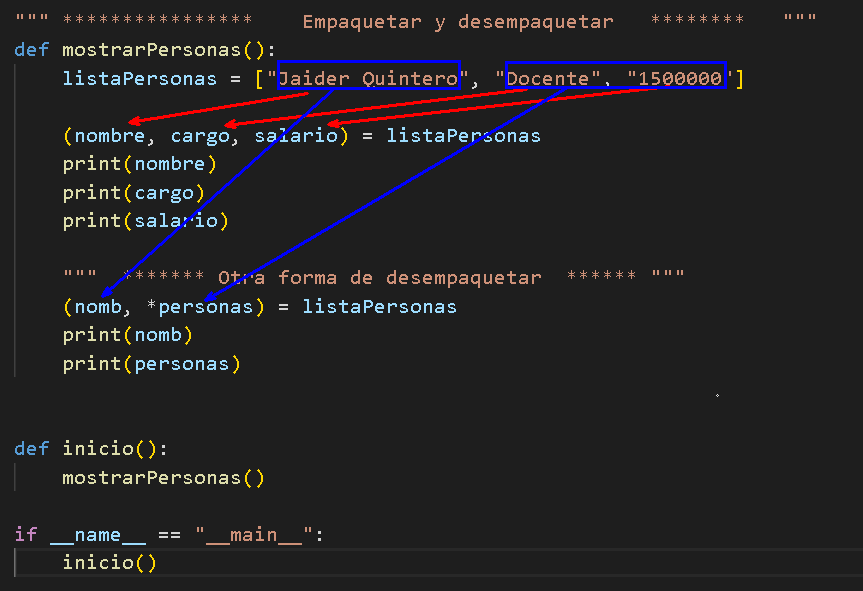Click the string "Docente"

[x=548, y=78]
